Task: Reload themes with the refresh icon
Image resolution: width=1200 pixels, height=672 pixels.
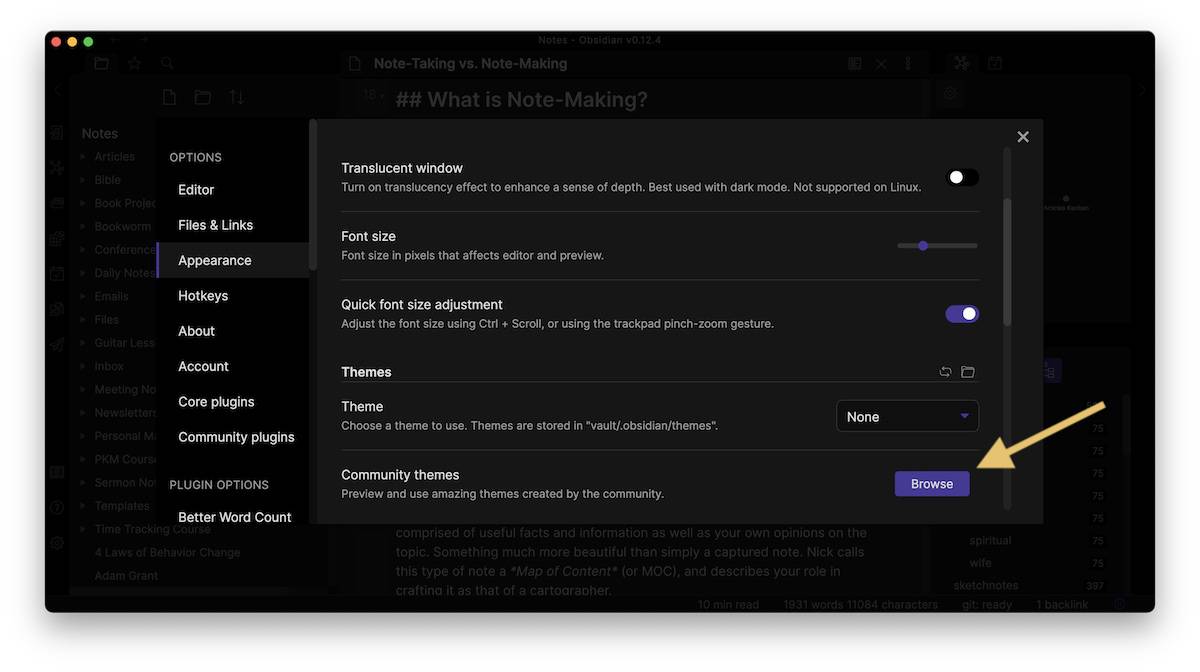Action: click(945, 372)
